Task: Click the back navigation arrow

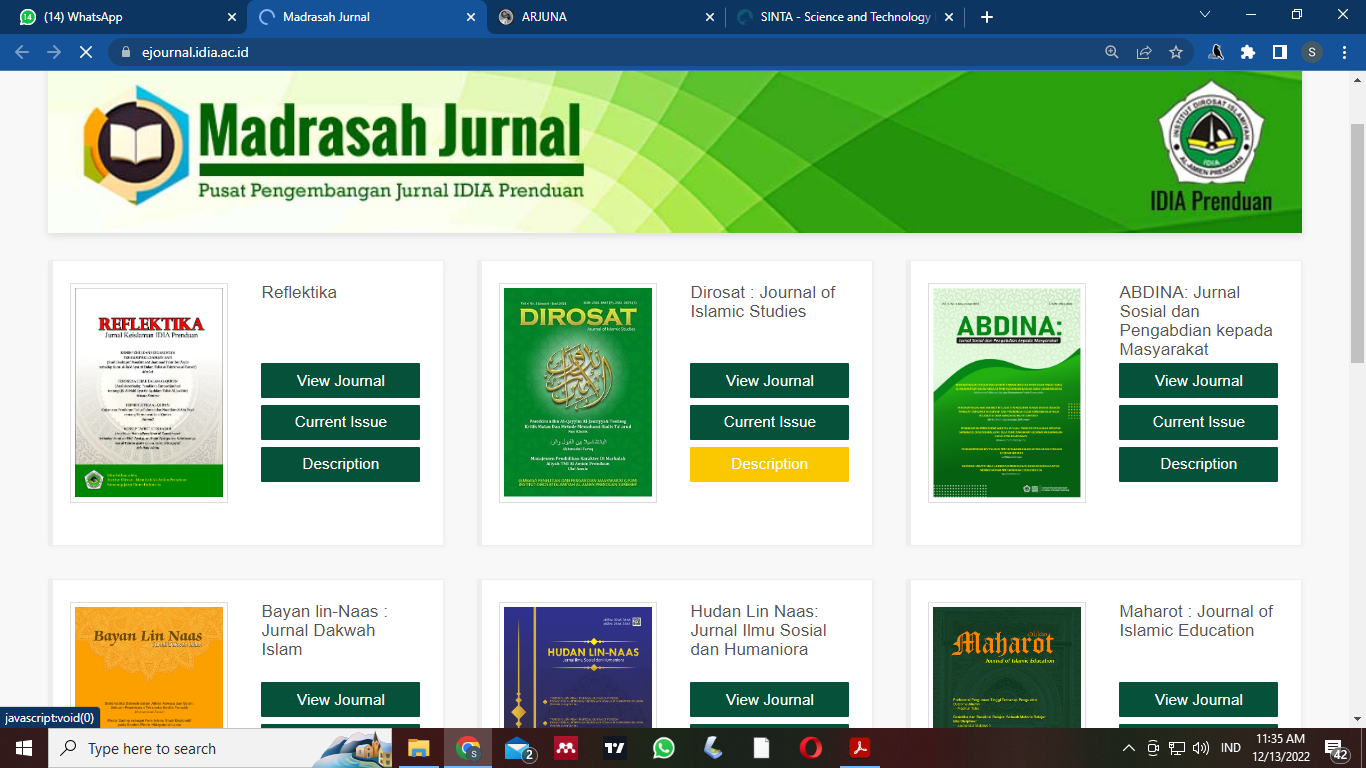Action: pos(21,52)
